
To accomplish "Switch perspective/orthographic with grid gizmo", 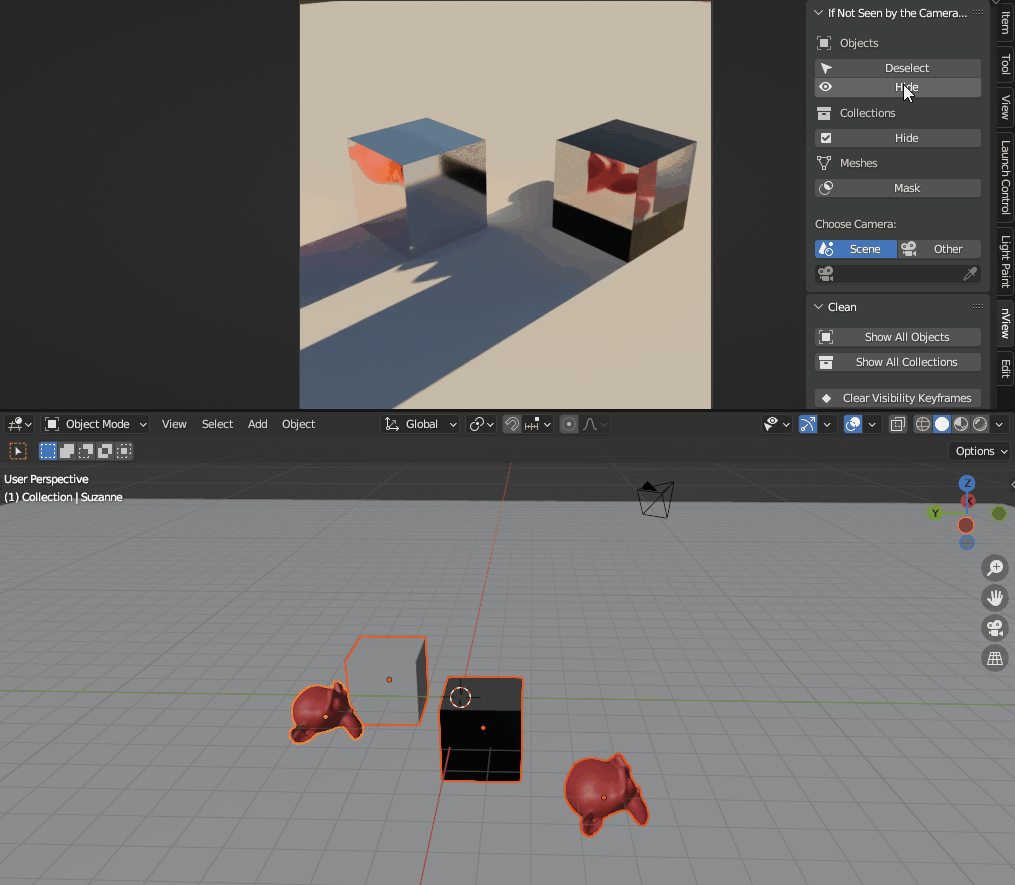I will tap(995, 658).
